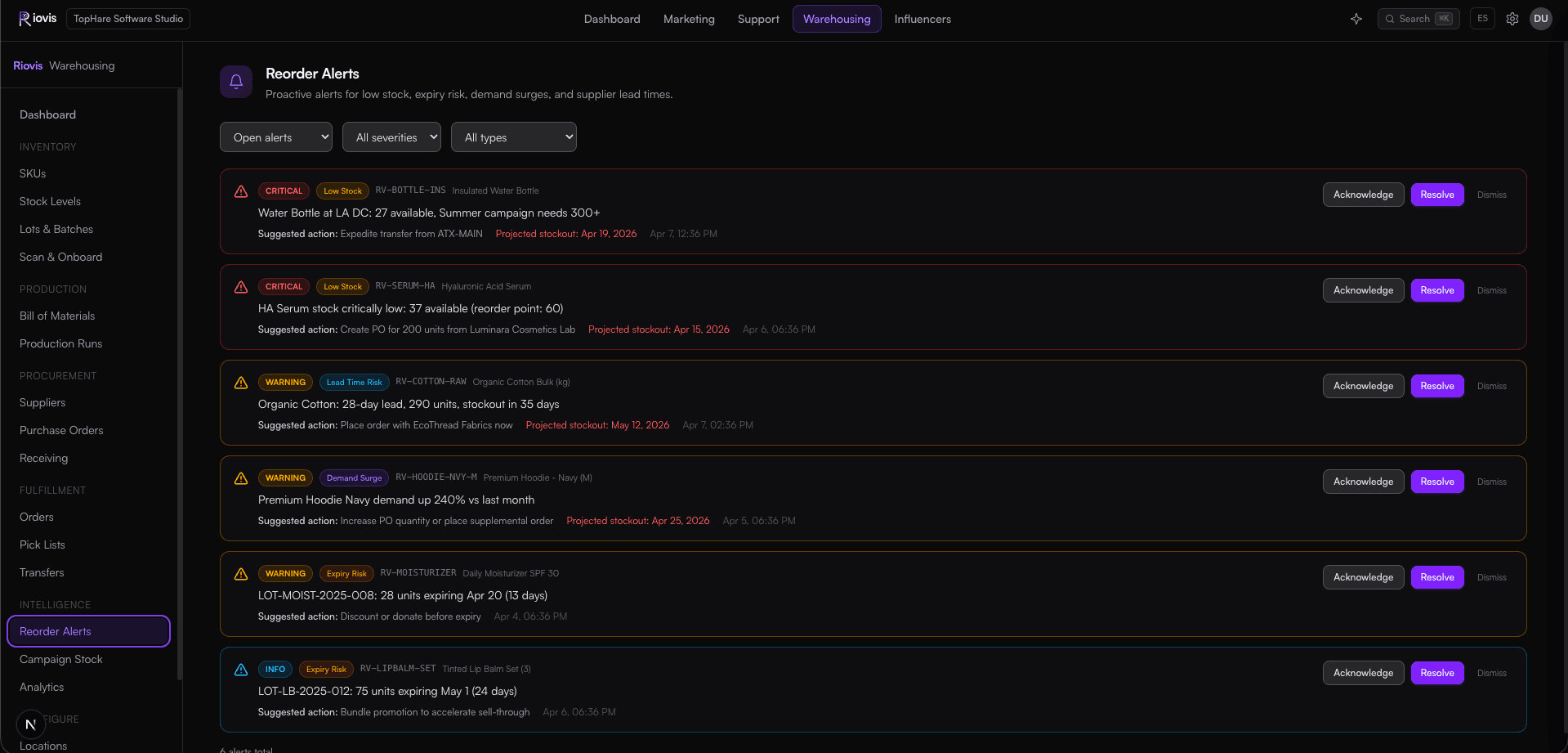Open Purchase Orders in the sidebar
This screenshot has height=753, width=1568.
tap(89, 431)
